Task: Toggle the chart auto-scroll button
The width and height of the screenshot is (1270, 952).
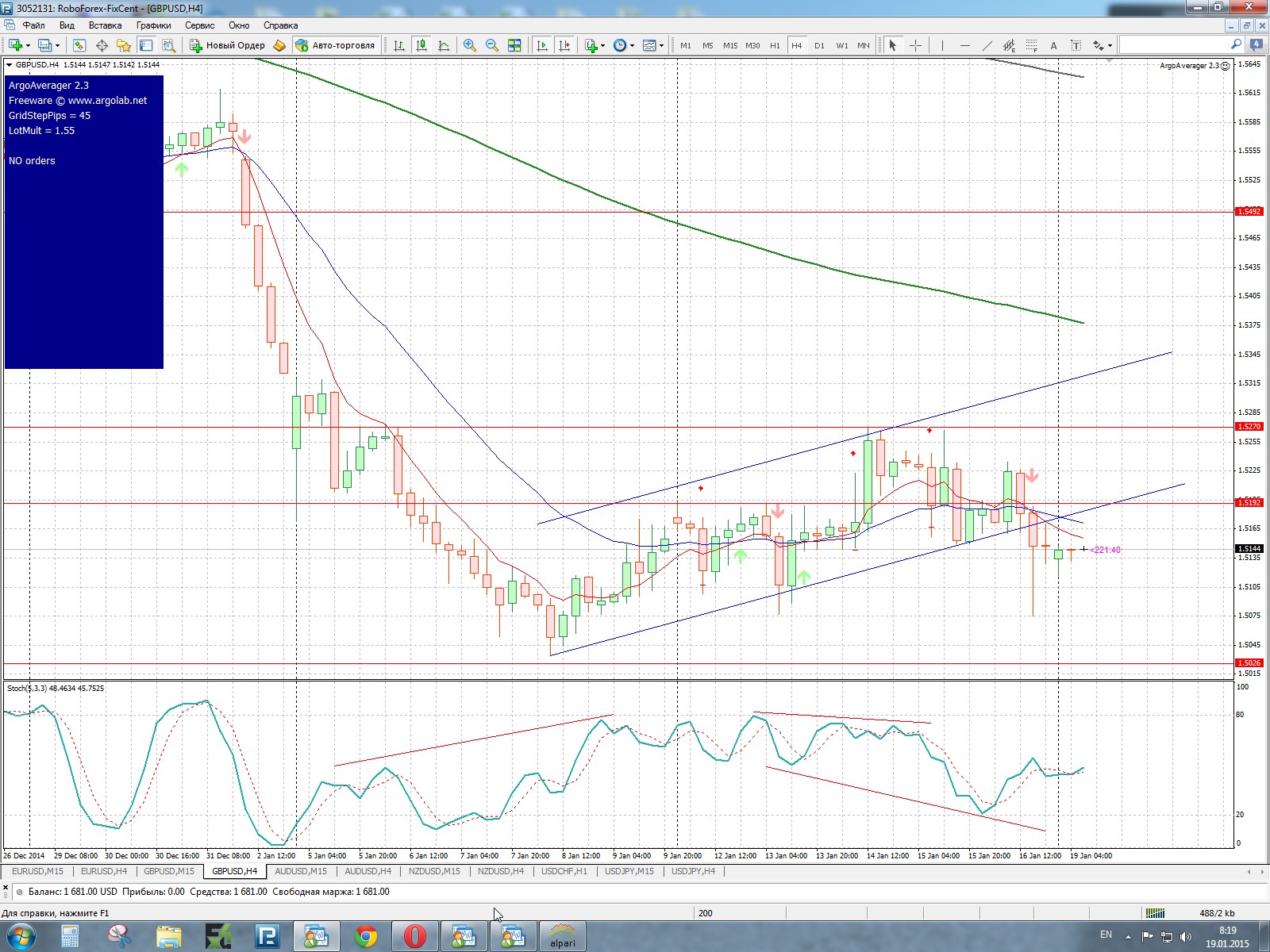Action: pyautogui.click(x=542, y=45)
